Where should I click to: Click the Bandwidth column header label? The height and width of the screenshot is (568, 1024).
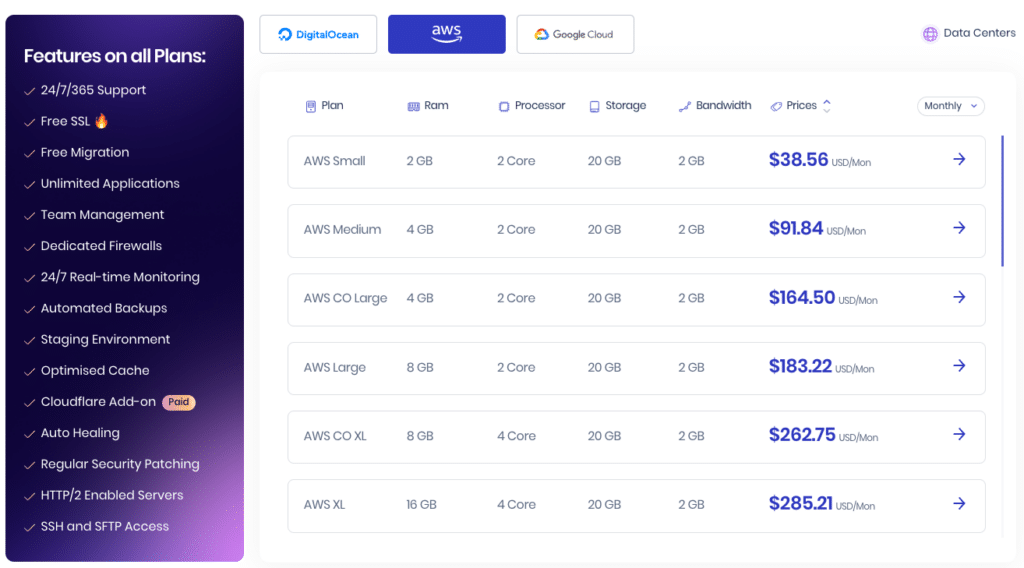(x=724, y=106)
